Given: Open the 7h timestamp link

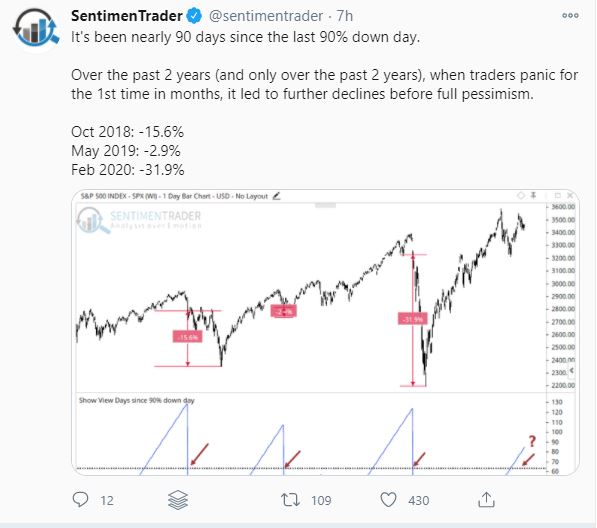Looking at the screenshot, I should (345, 16).
